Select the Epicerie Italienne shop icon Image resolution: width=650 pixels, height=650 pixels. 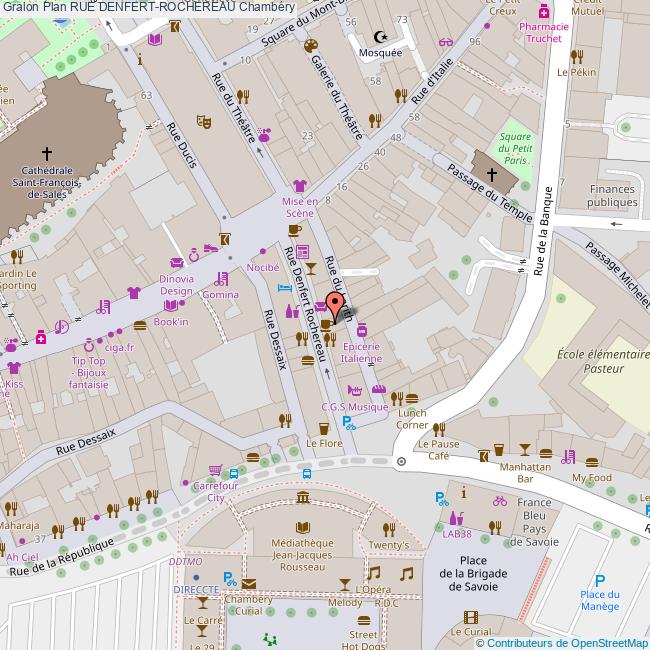point(361,329)
